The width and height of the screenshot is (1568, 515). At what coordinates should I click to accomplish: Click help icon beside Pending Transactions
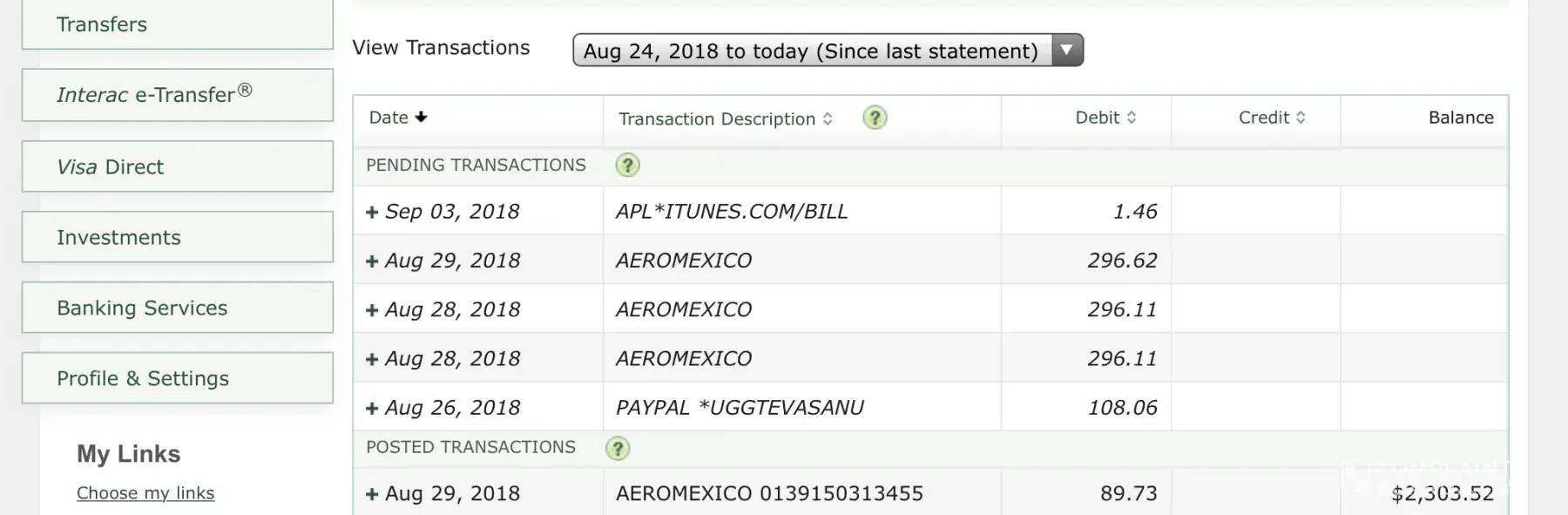(x=627, y=165)
